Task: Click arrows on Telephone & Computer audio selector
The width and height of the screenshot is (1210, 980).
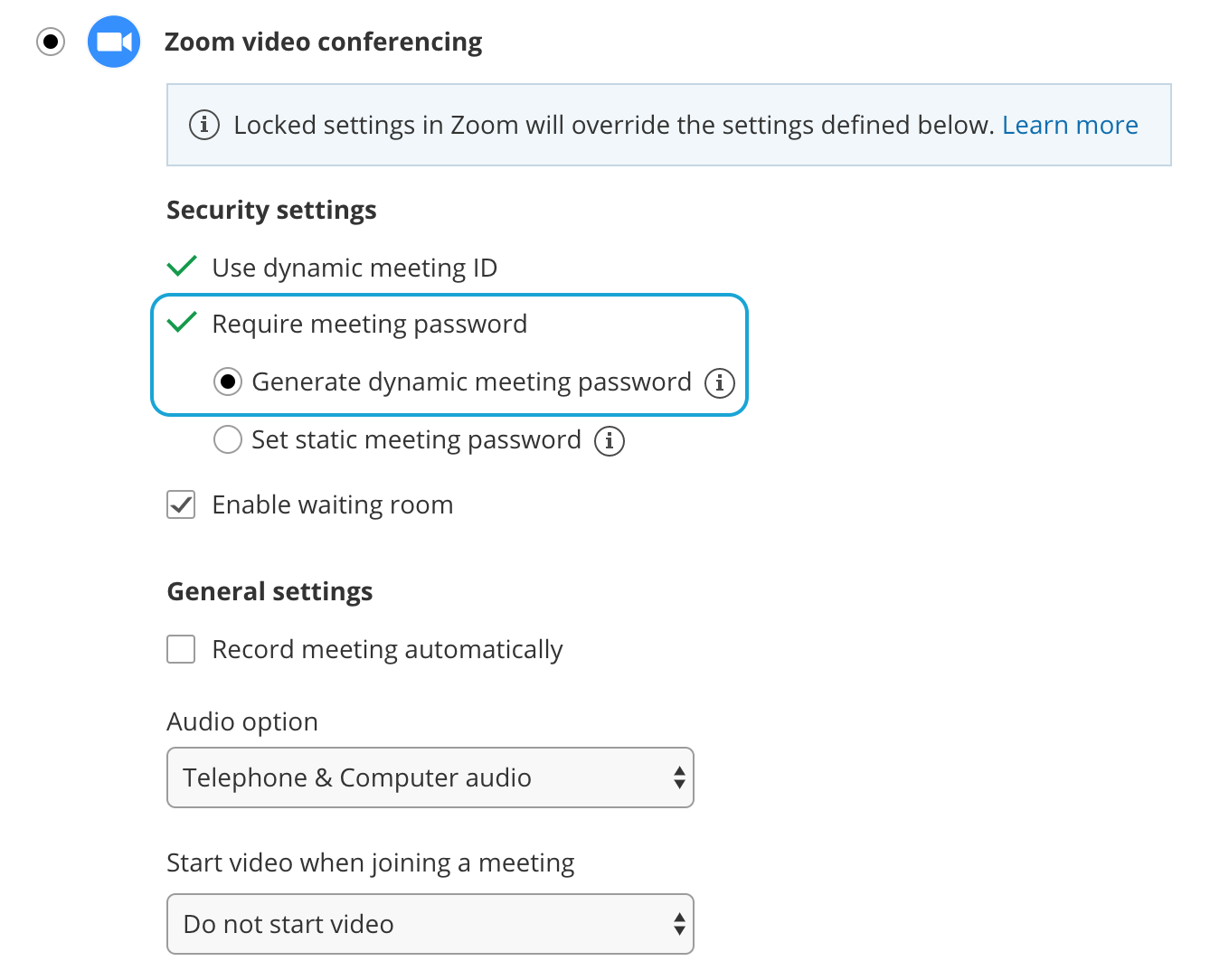Action: [679, 777]
